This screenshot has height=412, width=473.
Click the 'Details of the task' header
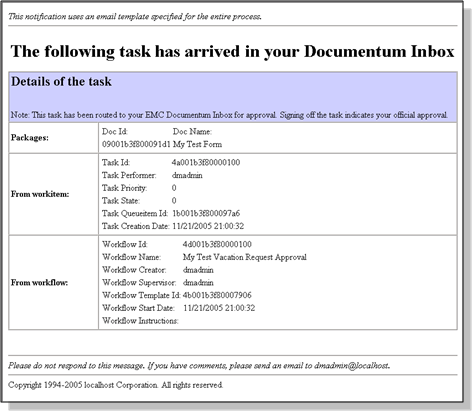(x=61, y=82)
